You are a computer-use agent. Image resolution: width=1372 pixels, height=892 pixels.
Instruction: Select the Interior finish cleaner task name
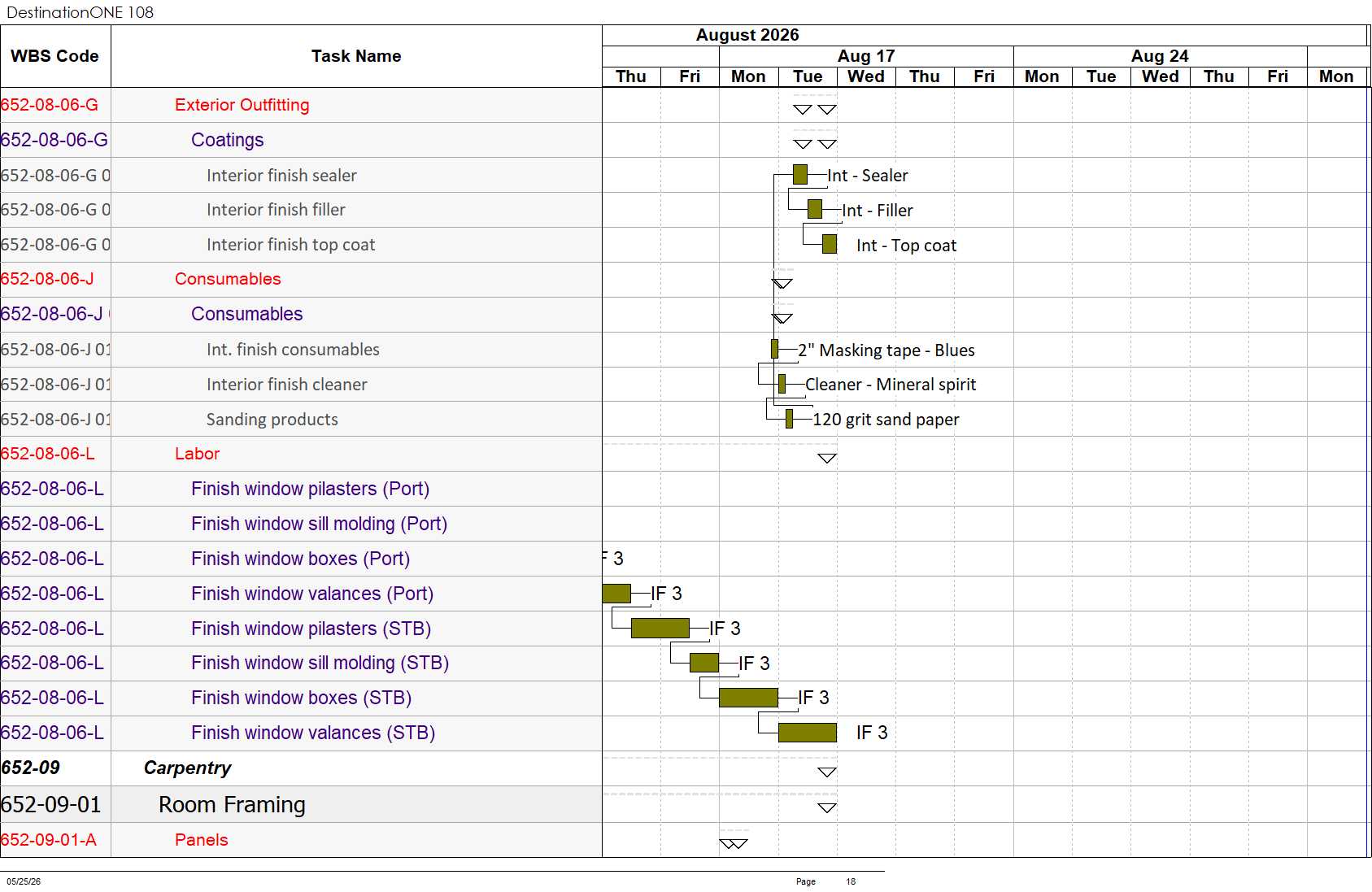click(x=287, y=385)
